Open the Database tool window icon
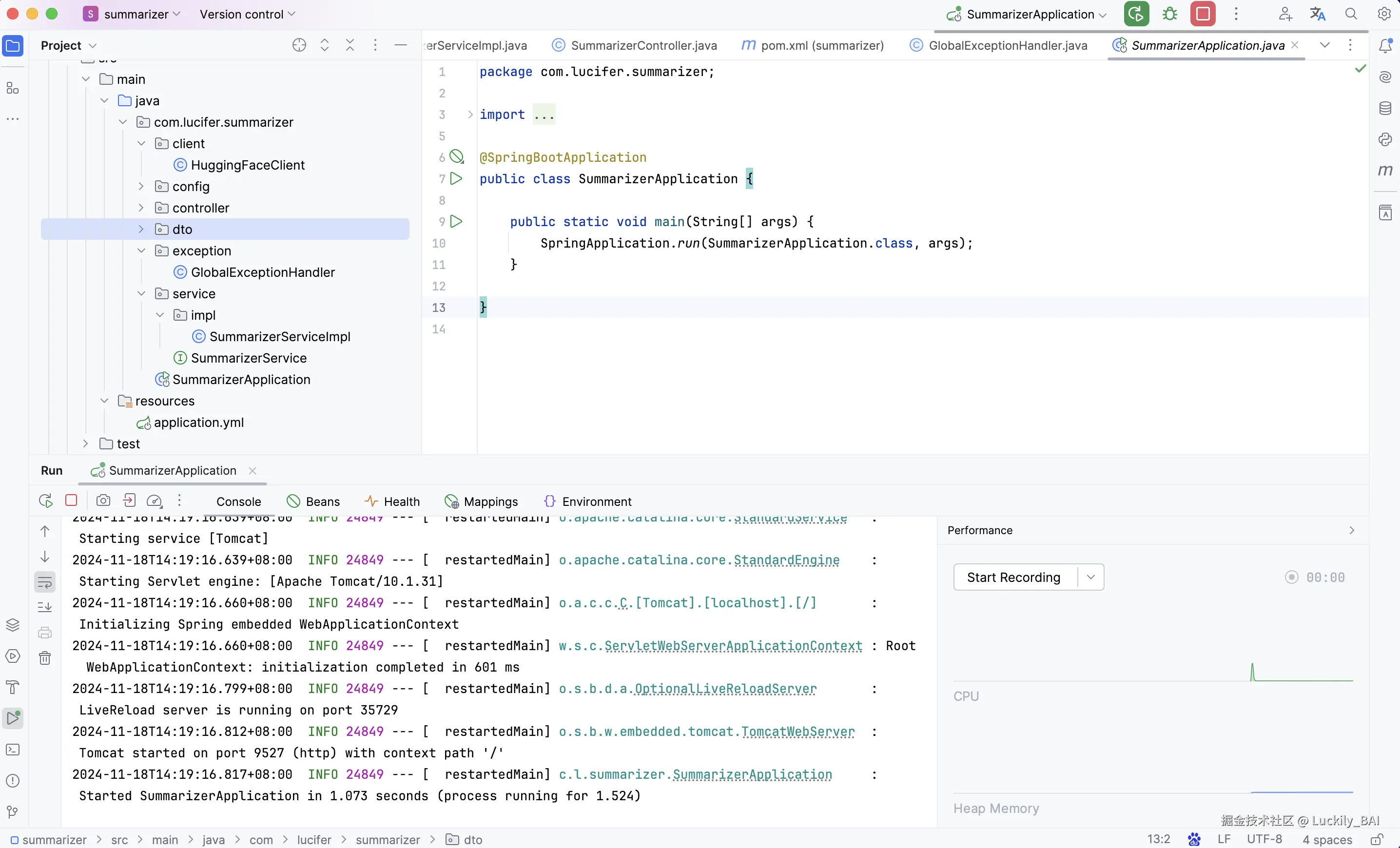The width and height of the screenshot is (1400, 848). pos(1385,108)
